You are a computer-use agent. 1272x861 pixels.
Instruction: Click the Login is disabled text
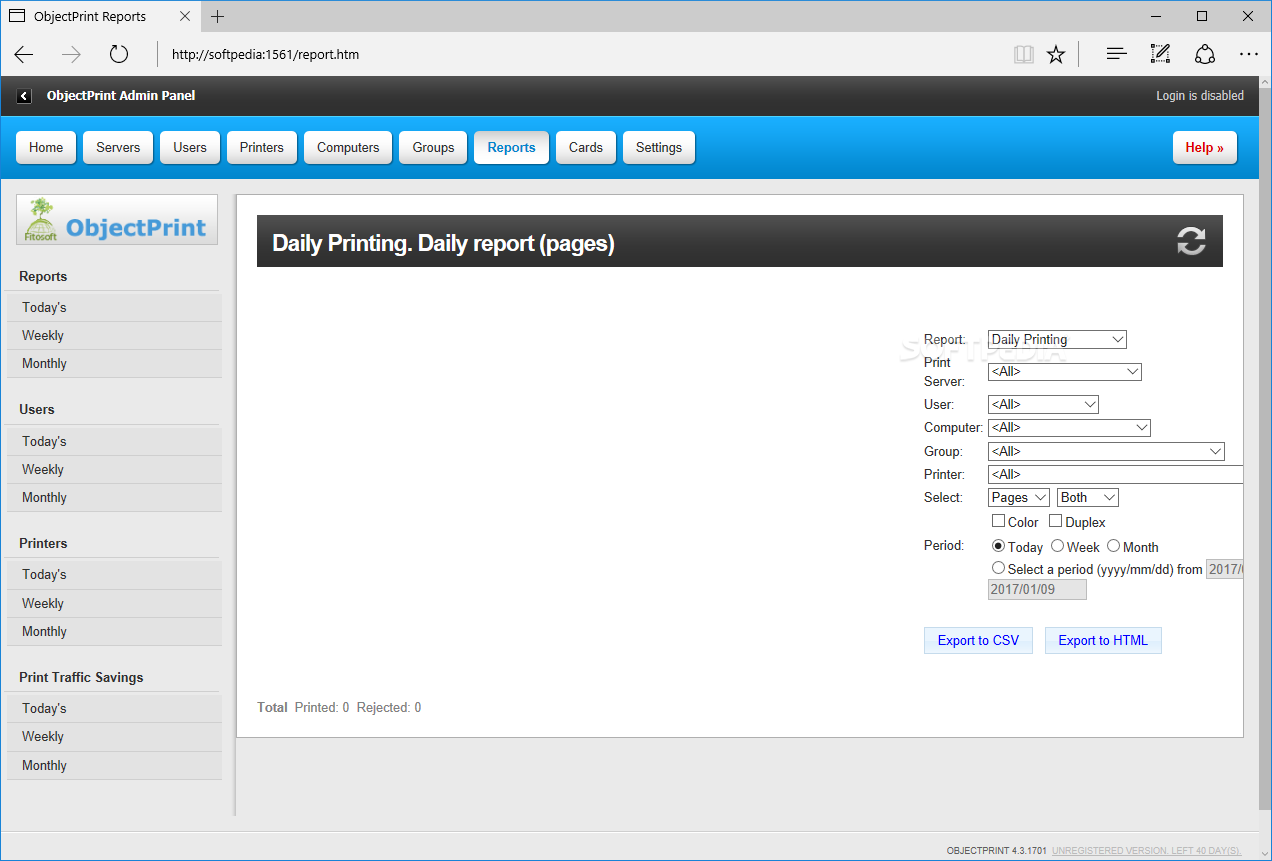pyautogui.click(x=1200, y=96)
